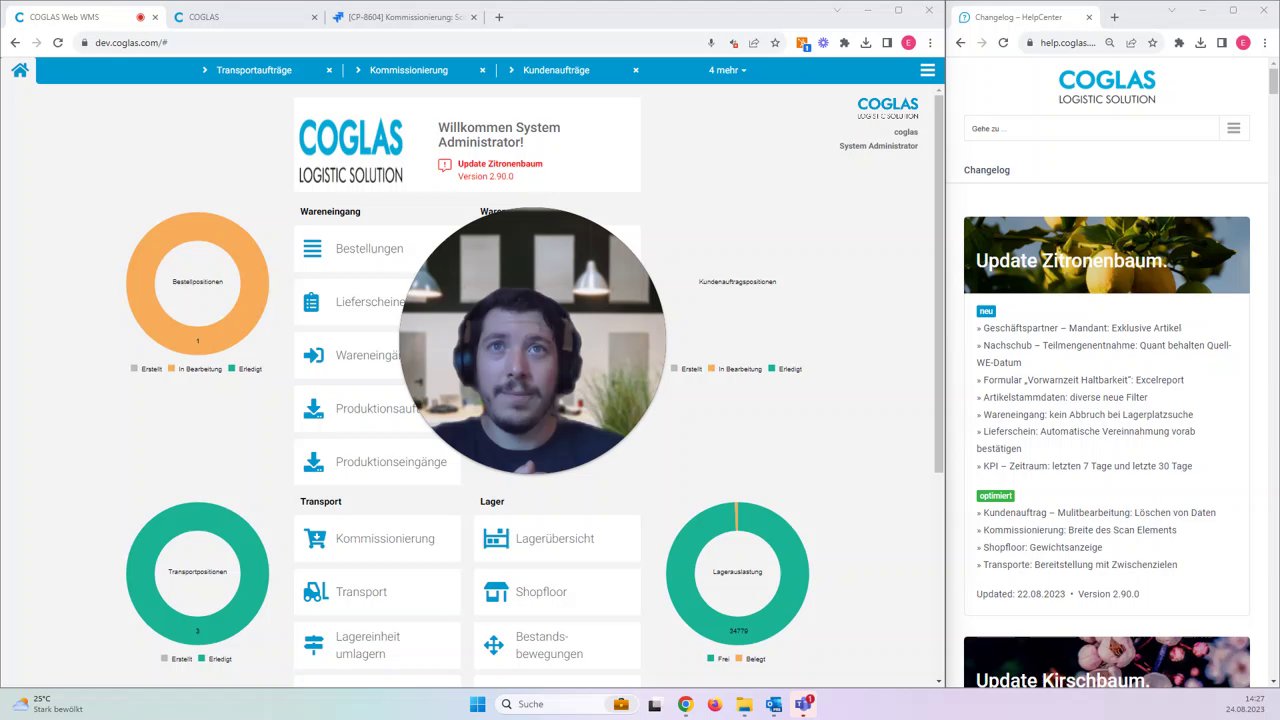Go to the COGLAS home icon
This screenshot has width=1280, height=720.
[x=19, y=70]
